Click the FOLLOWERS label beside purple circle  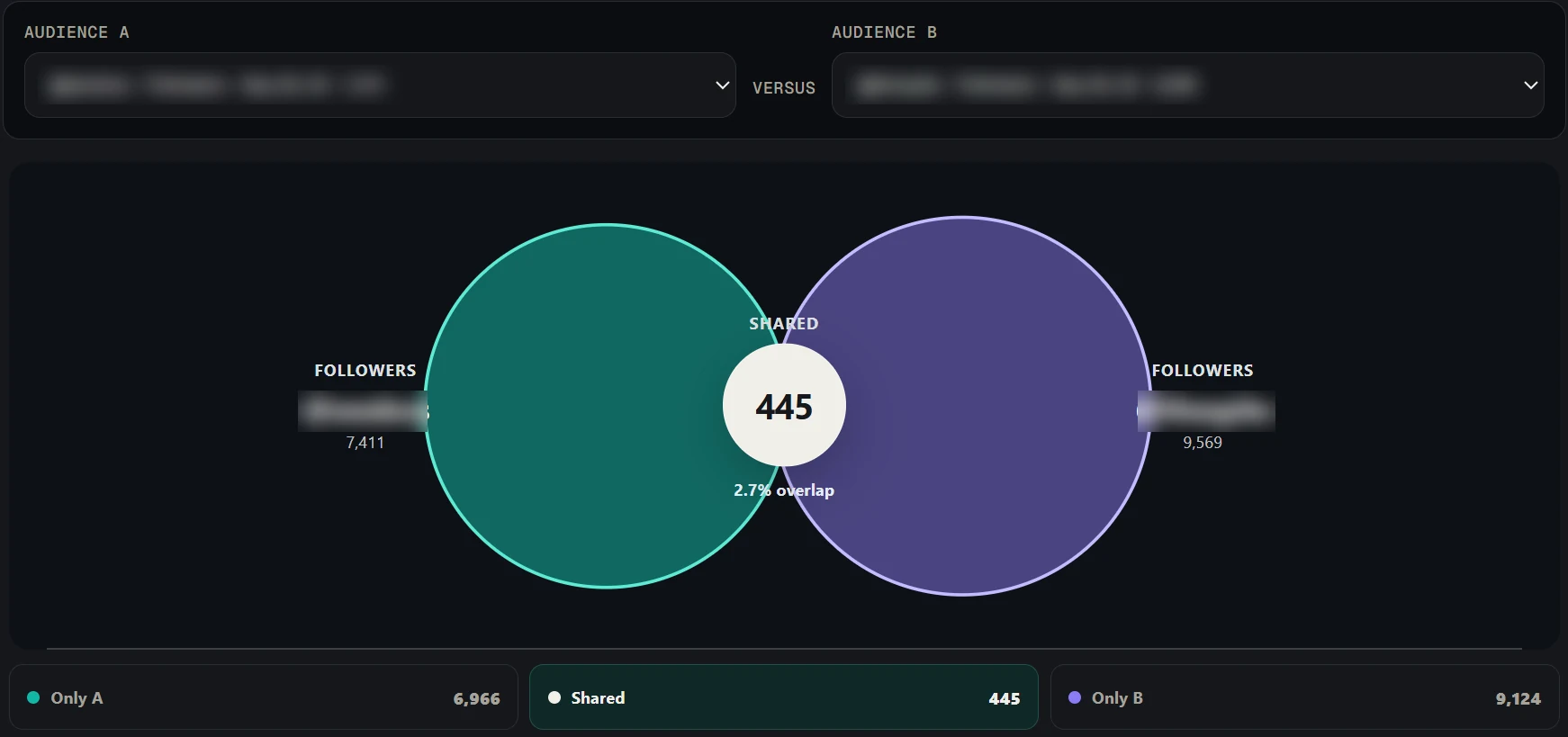[x=1203, y=371]
